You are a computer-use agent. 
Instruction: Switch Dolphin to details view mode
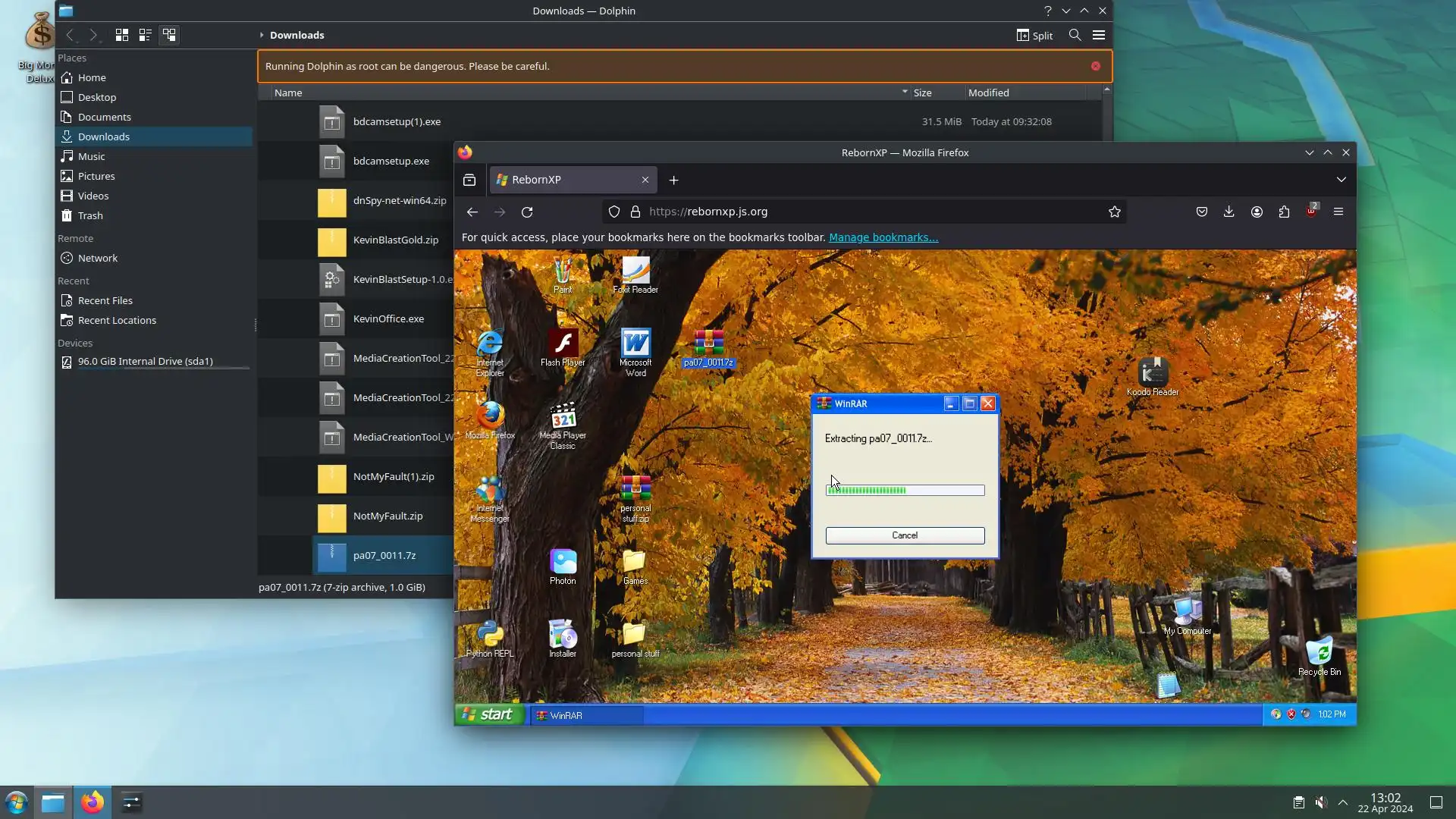pyautogui.click(x=169, y=35)
